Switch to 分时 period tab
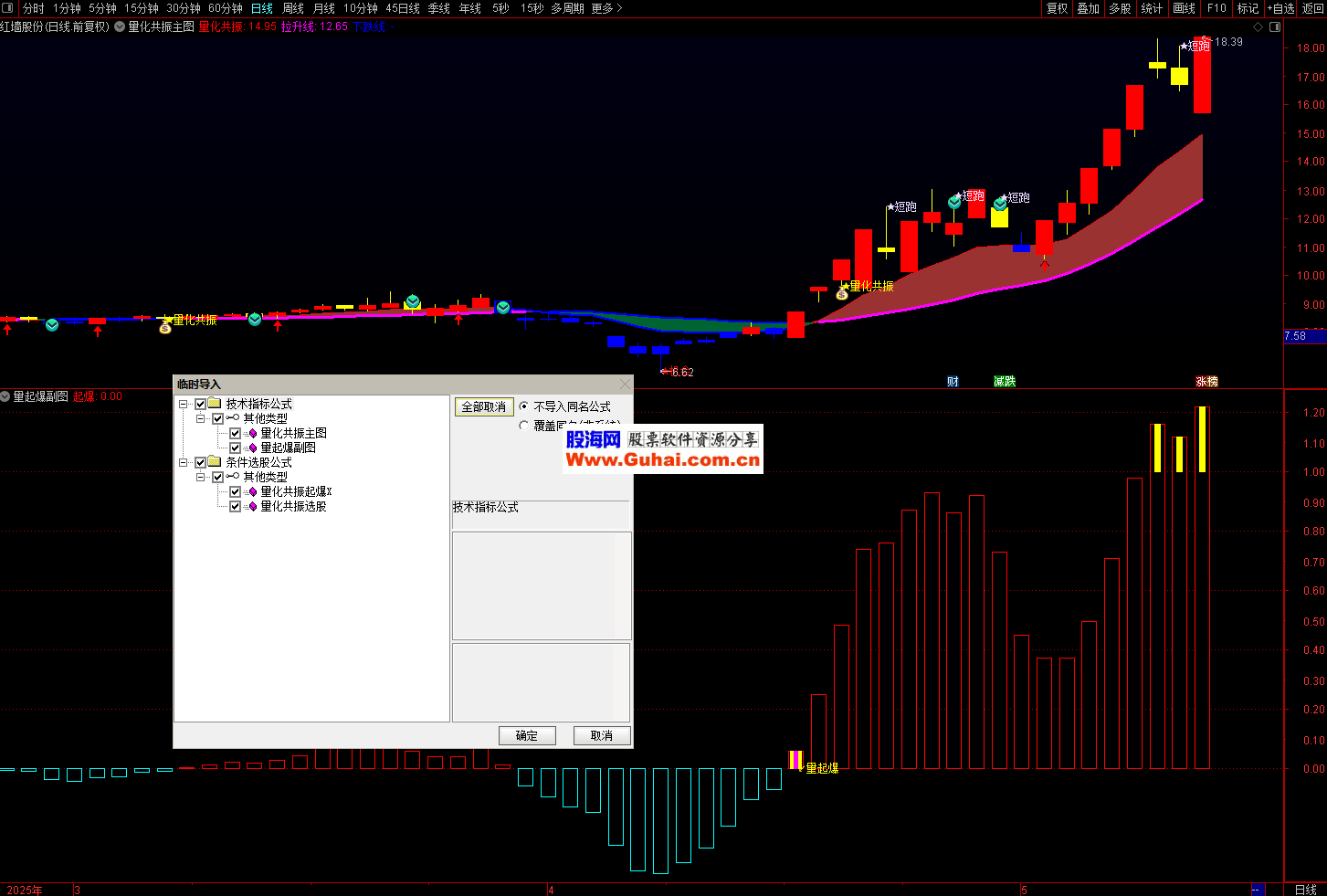 pyautogui.click(x=34, y=8)
